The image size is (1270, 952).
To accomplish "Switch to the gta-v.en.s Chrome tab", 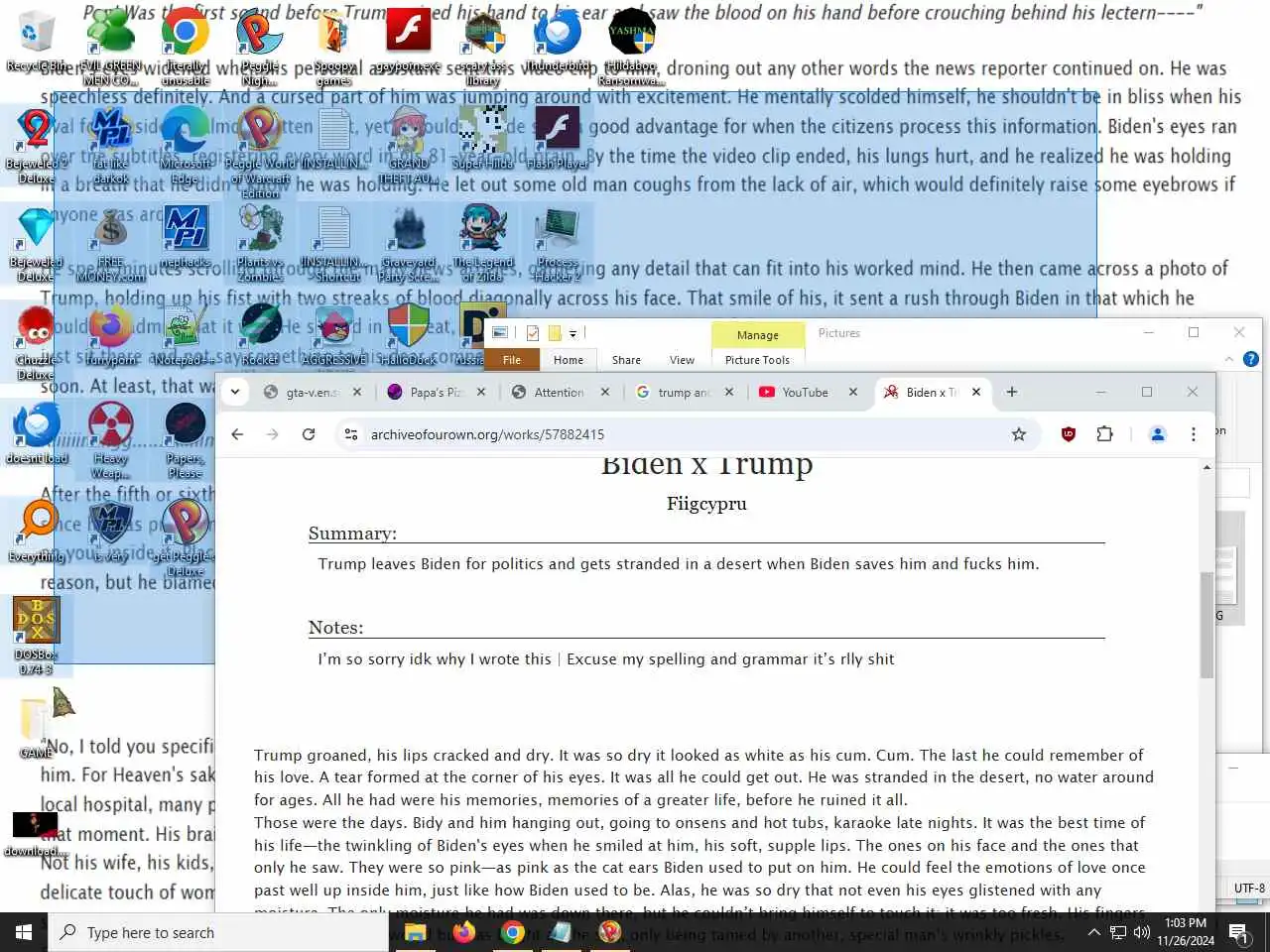I will coord(312,392).
